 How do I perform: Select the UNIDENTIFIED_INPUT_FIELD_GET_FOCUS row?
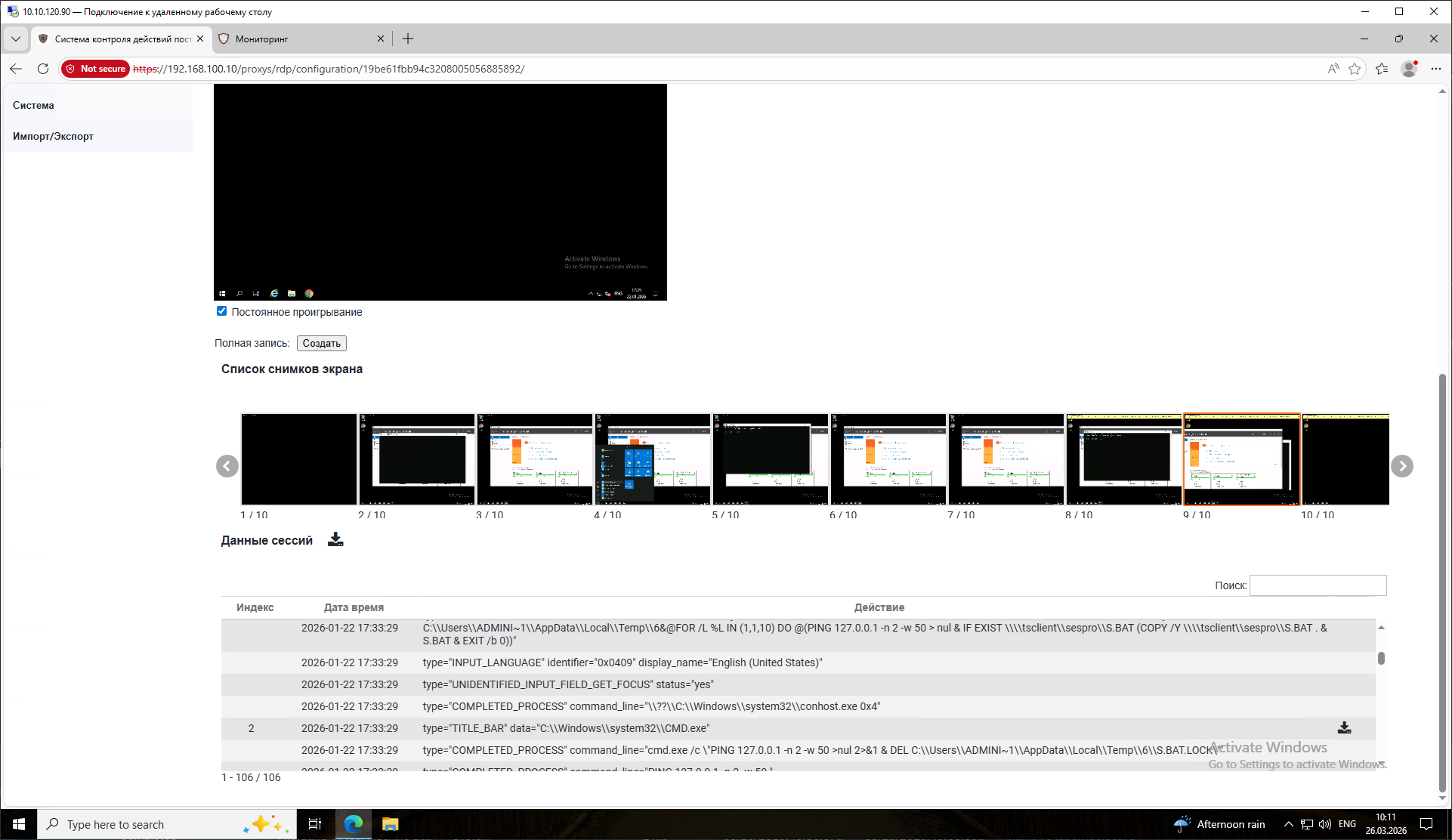tap(798, 684)
